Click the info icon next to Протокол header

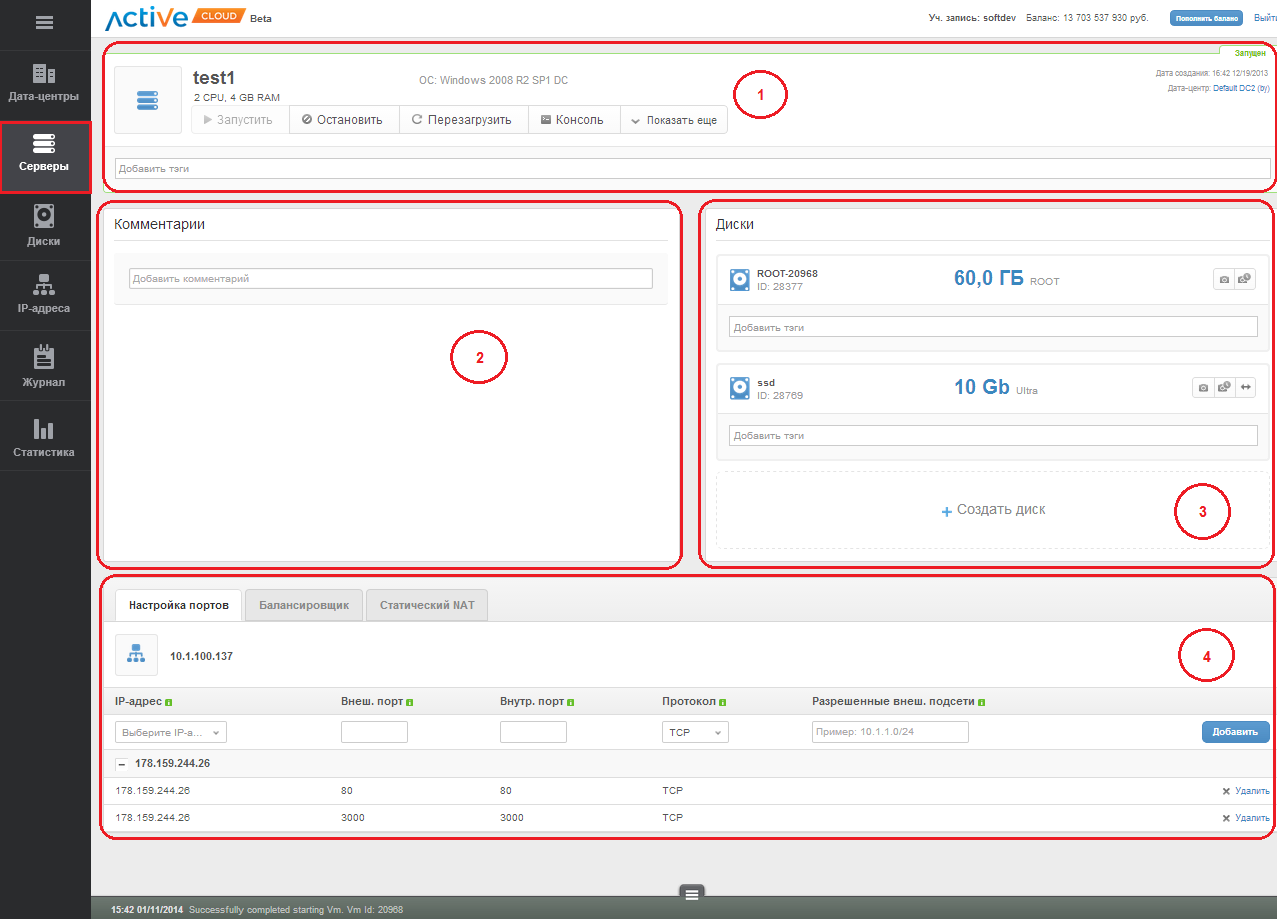pos(722,702)
